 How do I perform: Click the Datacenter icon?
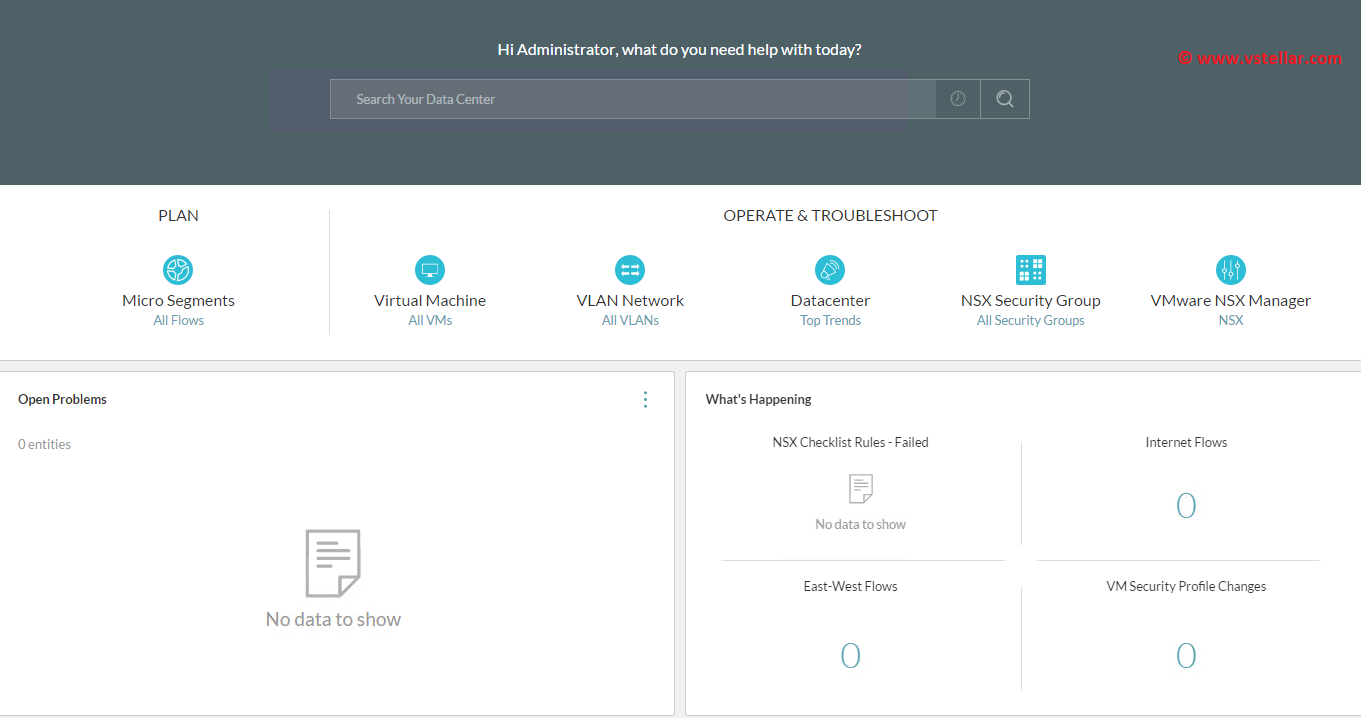830,270
